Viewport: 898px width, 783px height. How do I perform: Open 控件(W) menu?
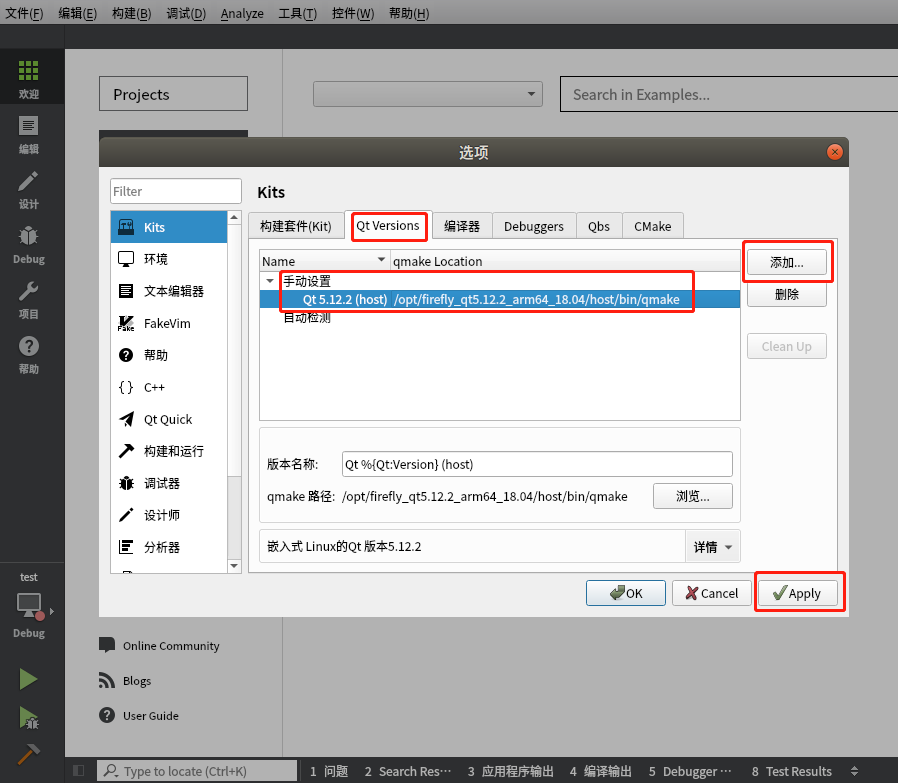click(x=352, y=13)
